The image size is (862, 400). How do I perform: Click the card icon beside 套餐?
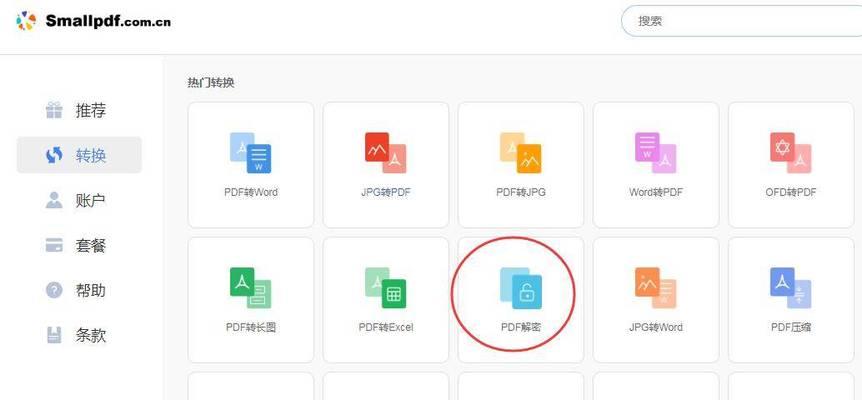54,245
